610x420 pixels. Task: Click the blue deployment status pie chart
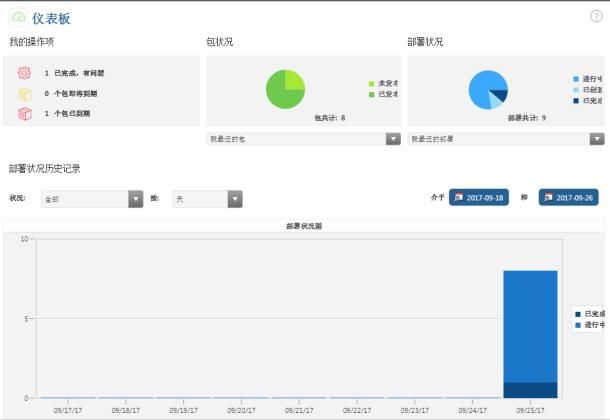click(488, 90)
